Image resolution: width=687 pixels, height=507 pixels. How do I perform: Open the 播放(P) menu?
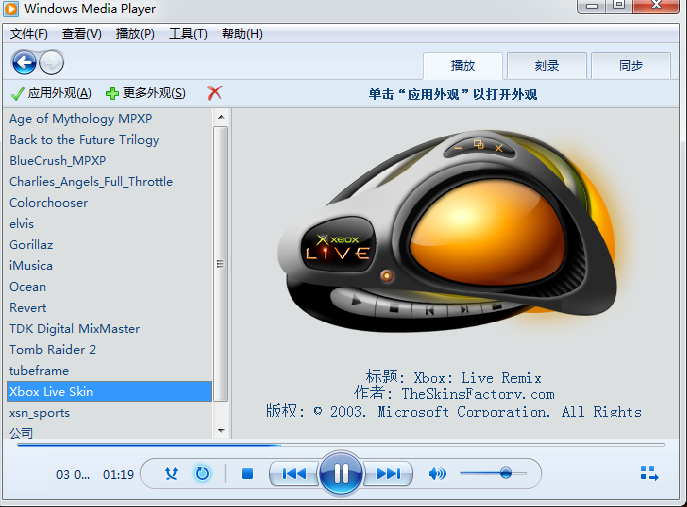[x=135, y=34]
